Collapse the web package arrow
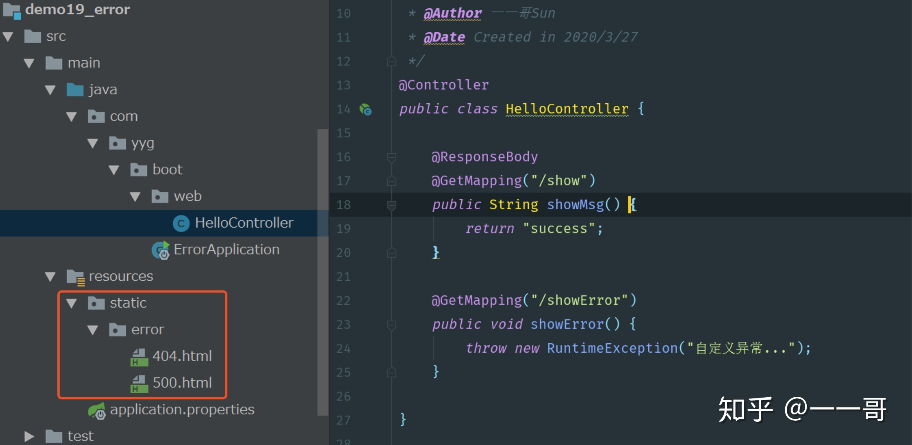 [x=136, y=197]
